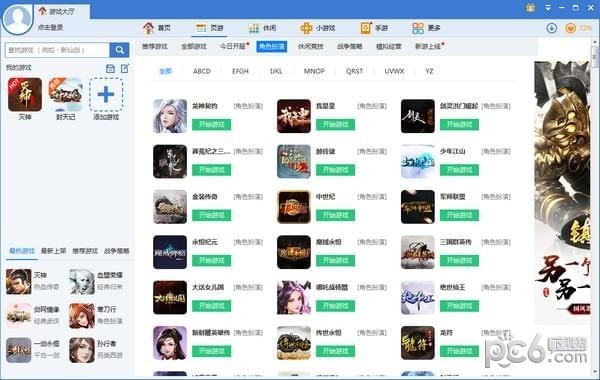Screen dimensions: 600x380
Task: Switch to the 推荐游戏 sidebar tab
Action: (x=85, y=251)
